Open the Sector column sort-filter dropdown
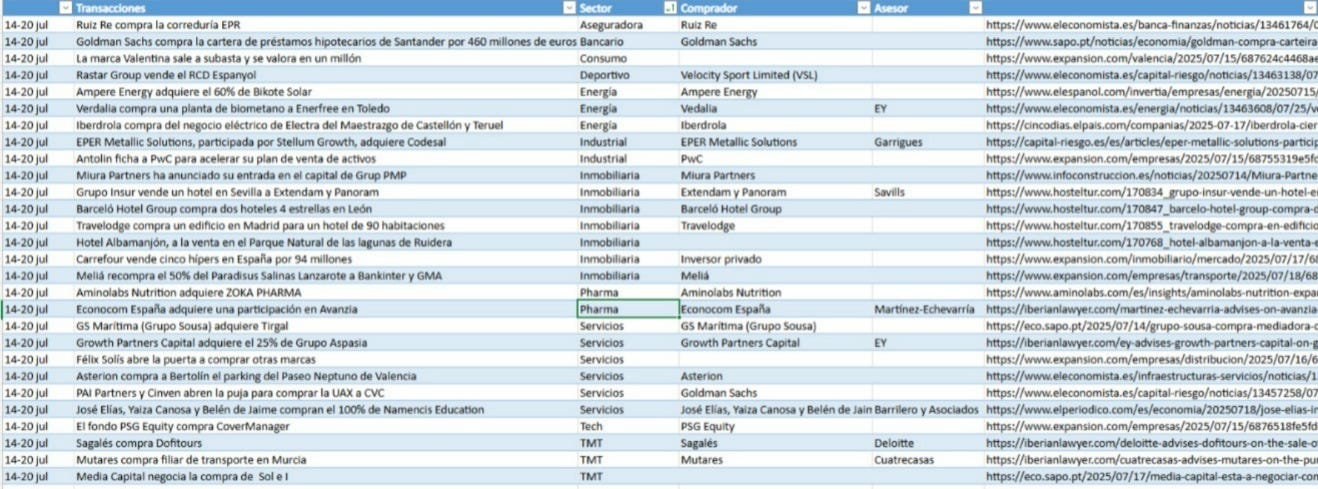Screen dimensions: 1318x489 point(670,7)
